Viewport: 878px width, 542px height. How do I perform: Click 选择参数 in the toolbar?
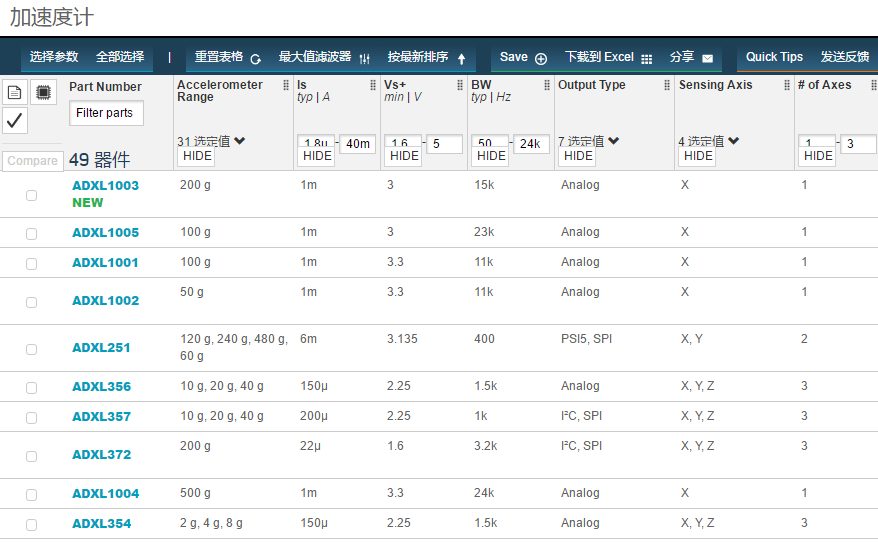point(54,57)
